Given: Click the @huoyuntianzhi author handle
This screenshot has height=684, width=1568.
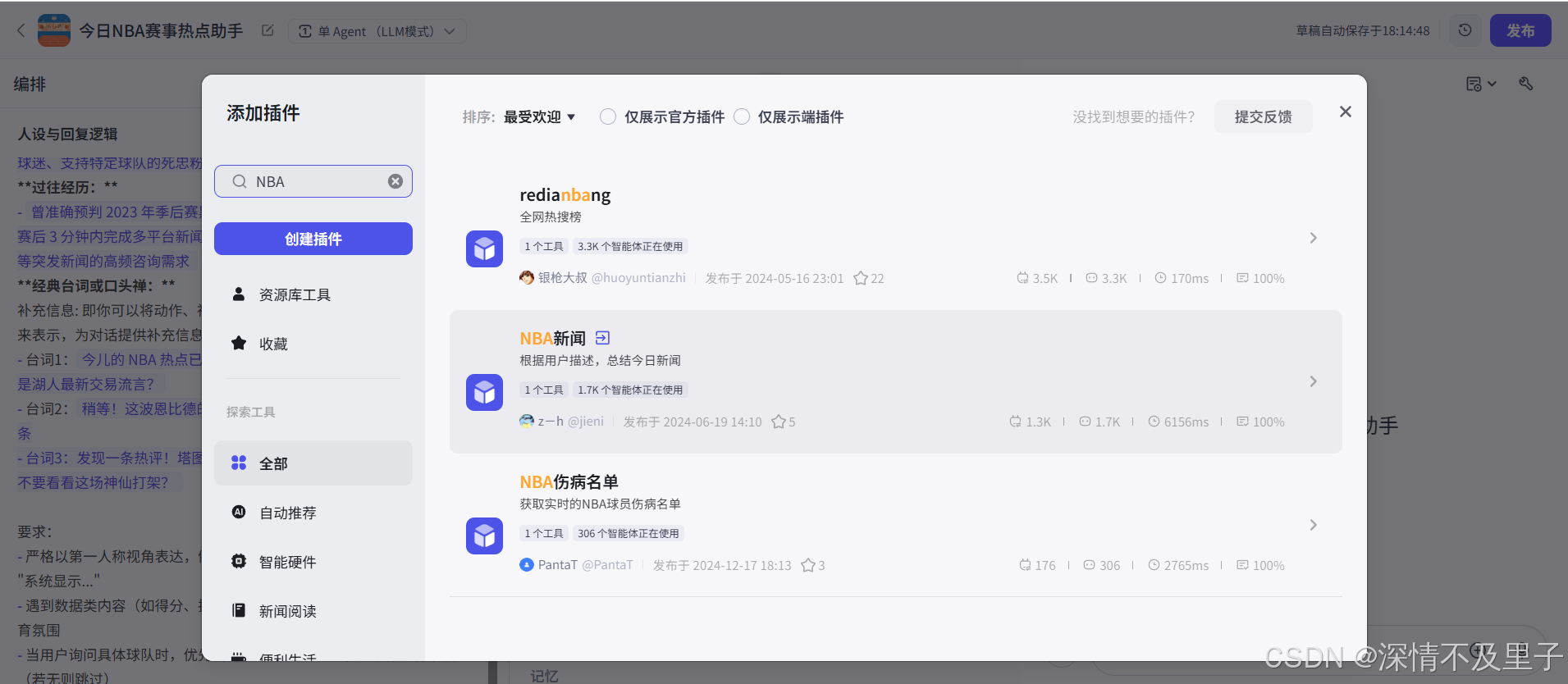Looking at the screenshot, I should pos(638,278).
